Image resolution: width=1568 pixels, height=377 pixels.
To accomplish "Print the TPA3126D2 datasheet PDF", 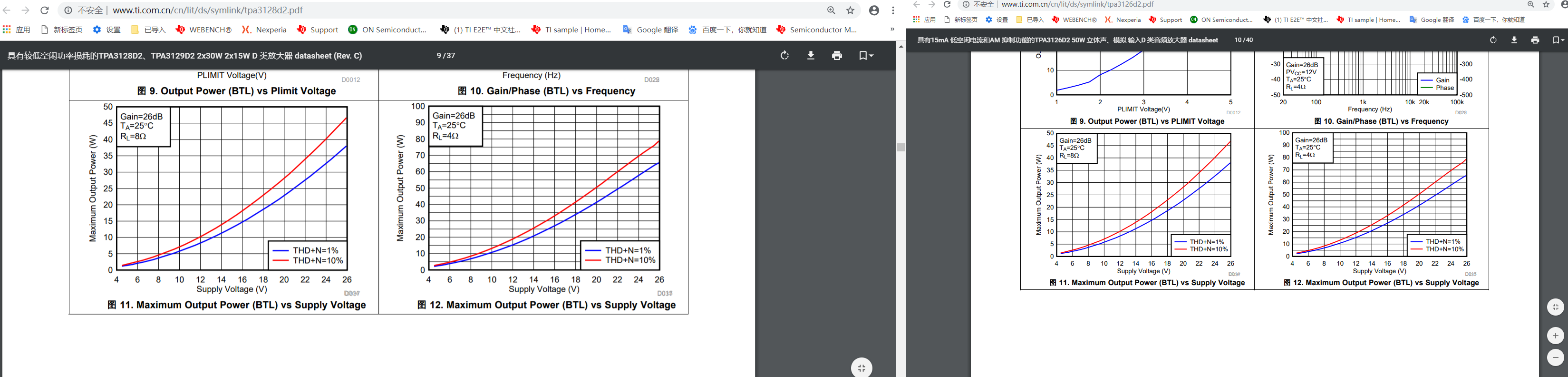I will 1535,40.
